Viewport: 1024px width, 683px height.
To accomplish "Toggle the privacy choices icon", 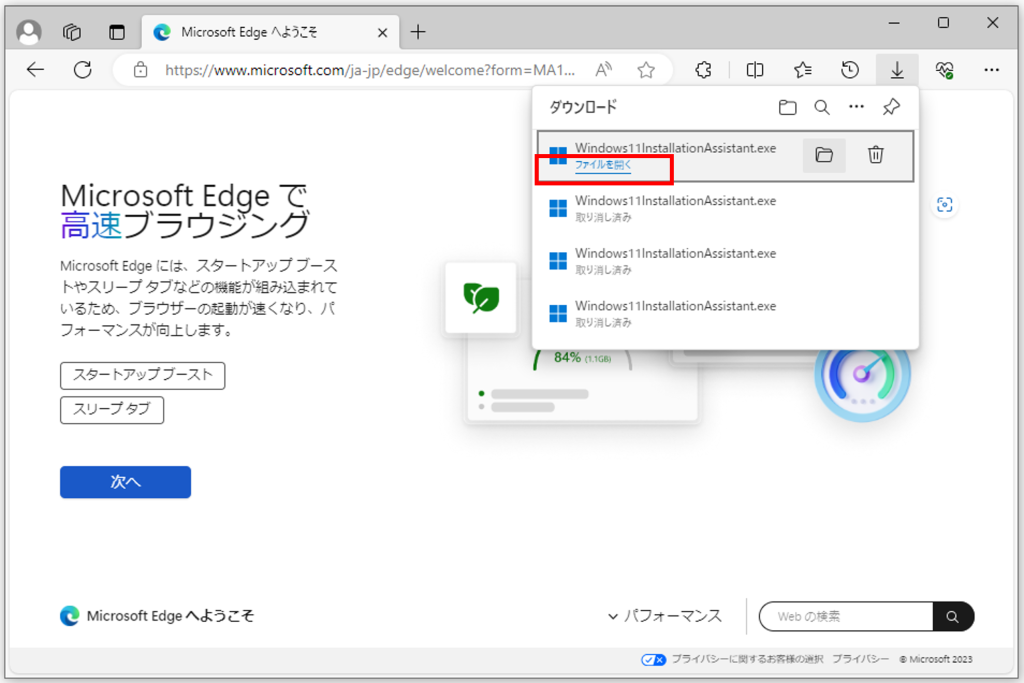I will 654,659.
